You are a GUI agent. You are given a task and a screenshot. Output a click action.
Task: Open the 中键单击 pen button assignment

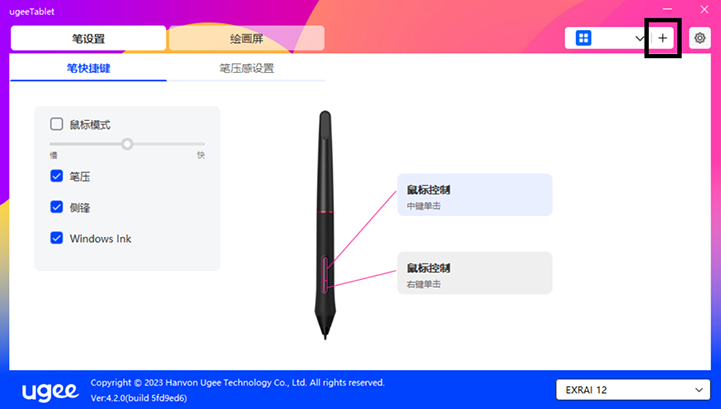[x=475, y=195]
